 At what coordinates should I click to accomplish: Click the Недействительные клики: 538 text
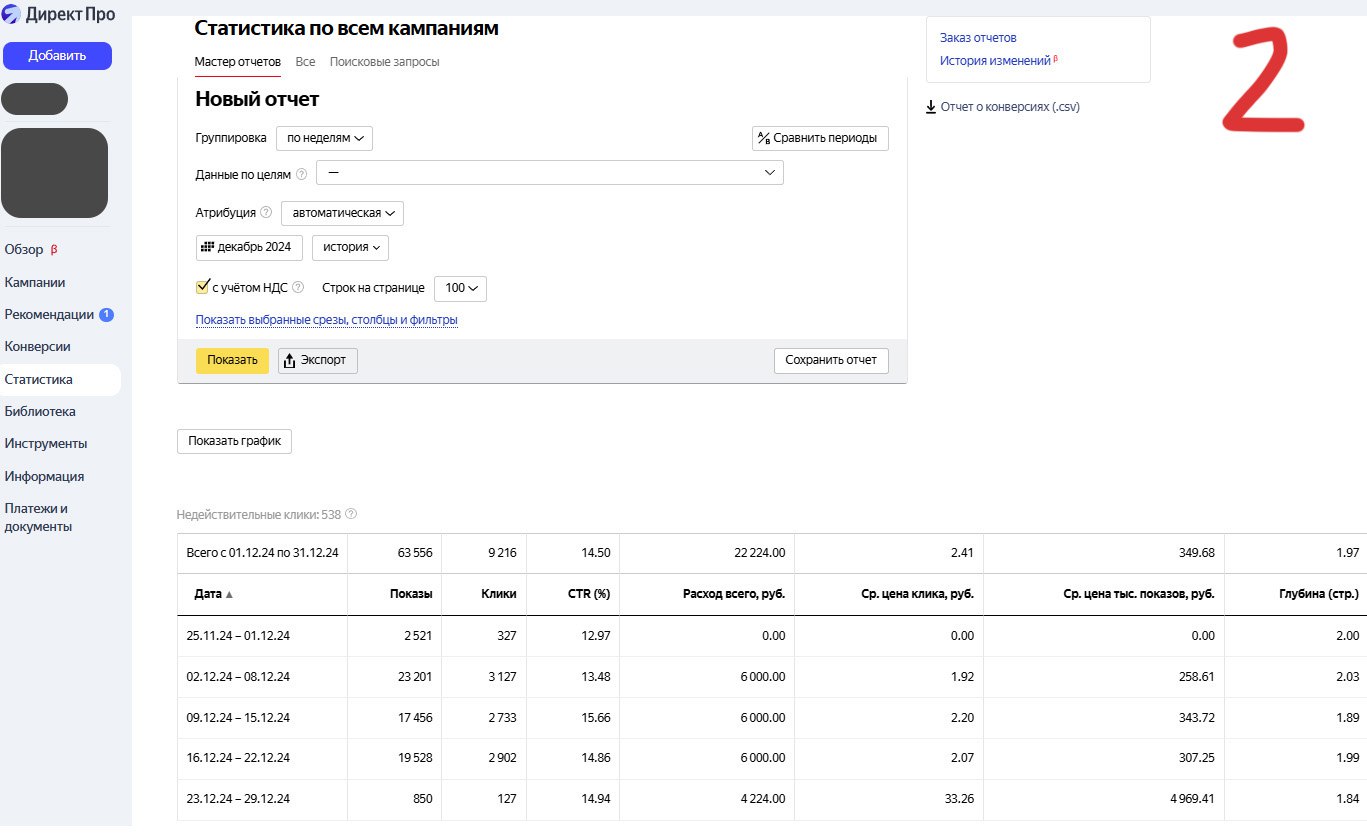[x=259, y=514]
